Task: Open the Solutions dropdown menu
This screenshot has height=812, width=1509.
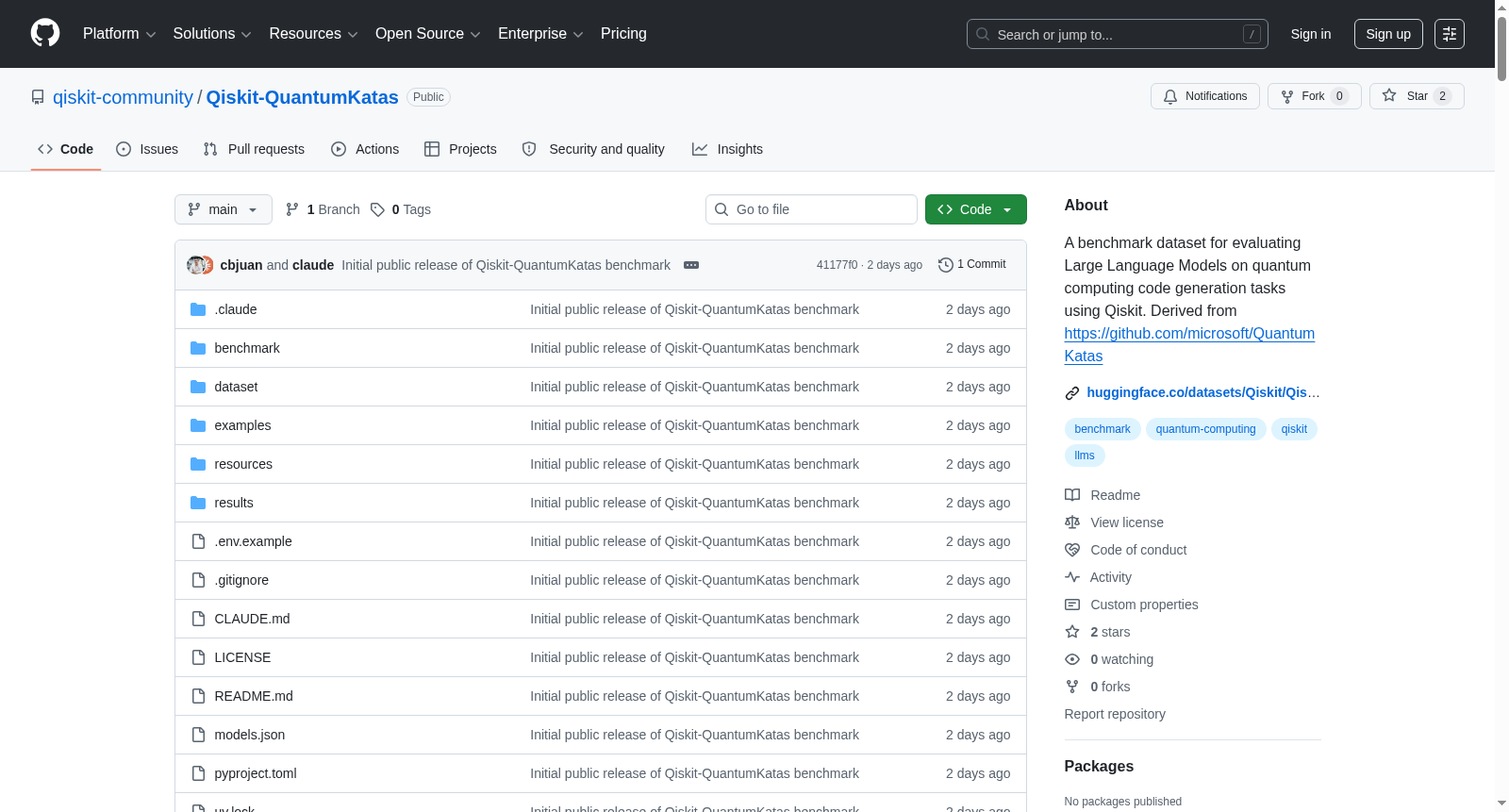Action: (212, 34)
